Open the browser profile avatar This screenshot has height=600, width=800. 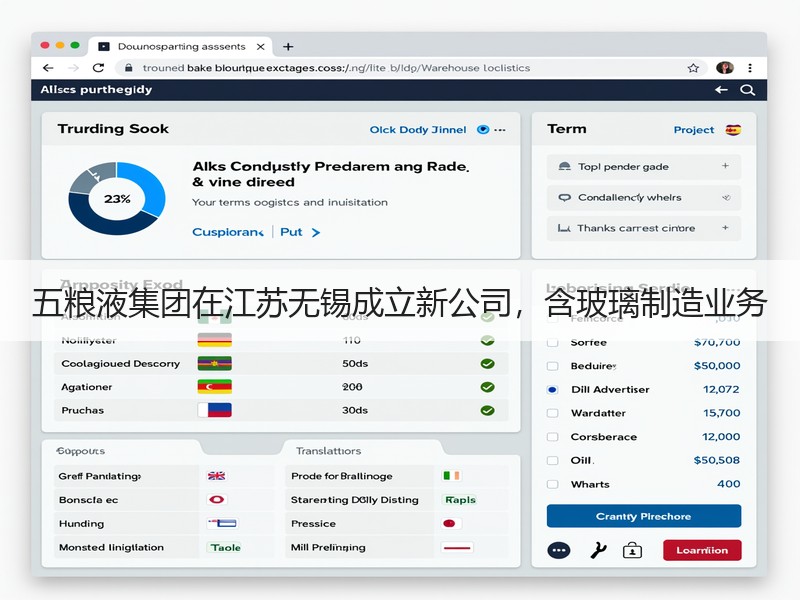(x=724, y=68)
